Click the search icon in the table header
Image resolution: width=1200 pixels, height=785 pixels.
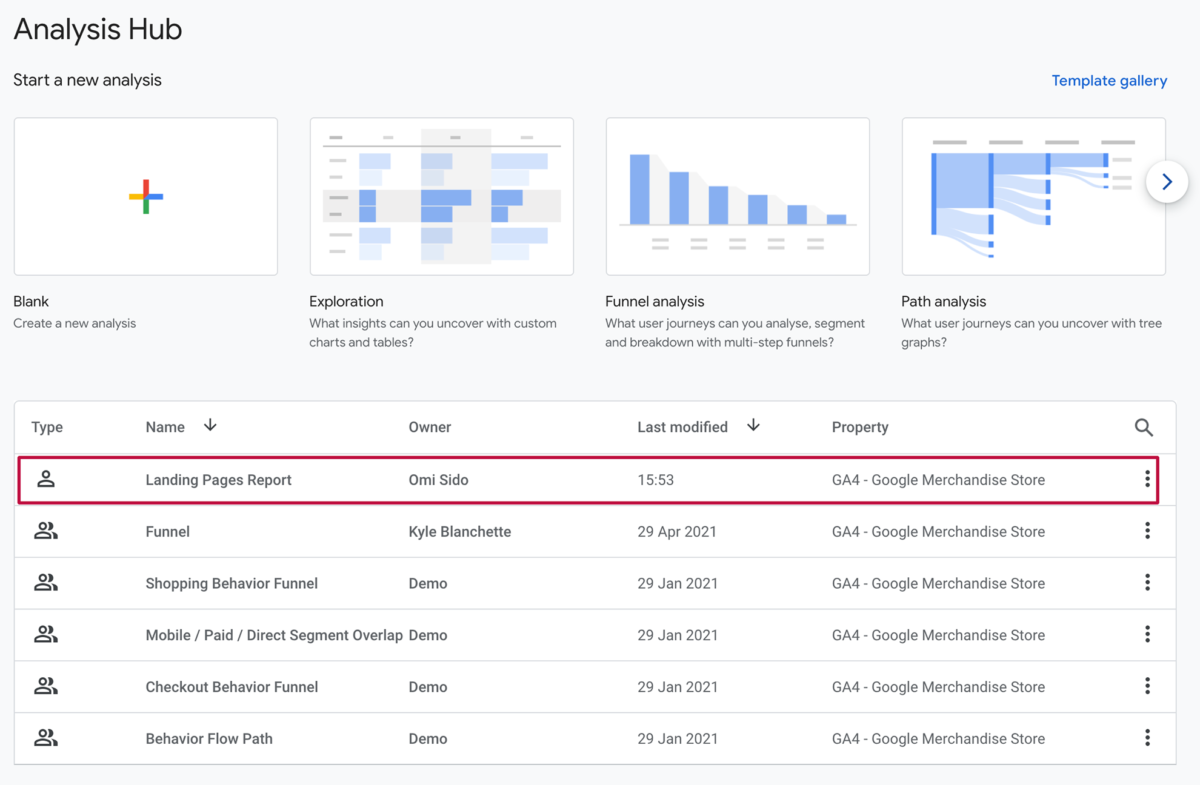[x=1144, y=428]
